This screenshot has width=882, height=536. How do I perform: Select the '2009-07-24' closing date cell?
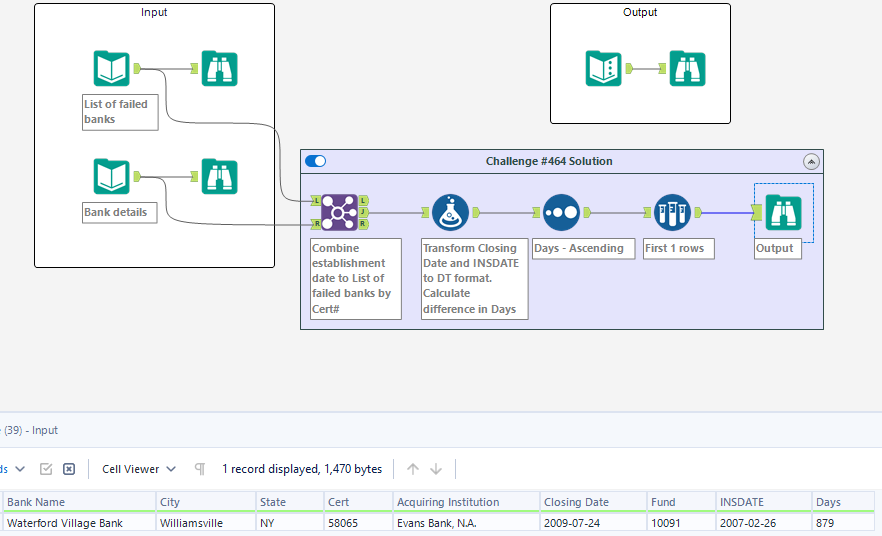593,523
